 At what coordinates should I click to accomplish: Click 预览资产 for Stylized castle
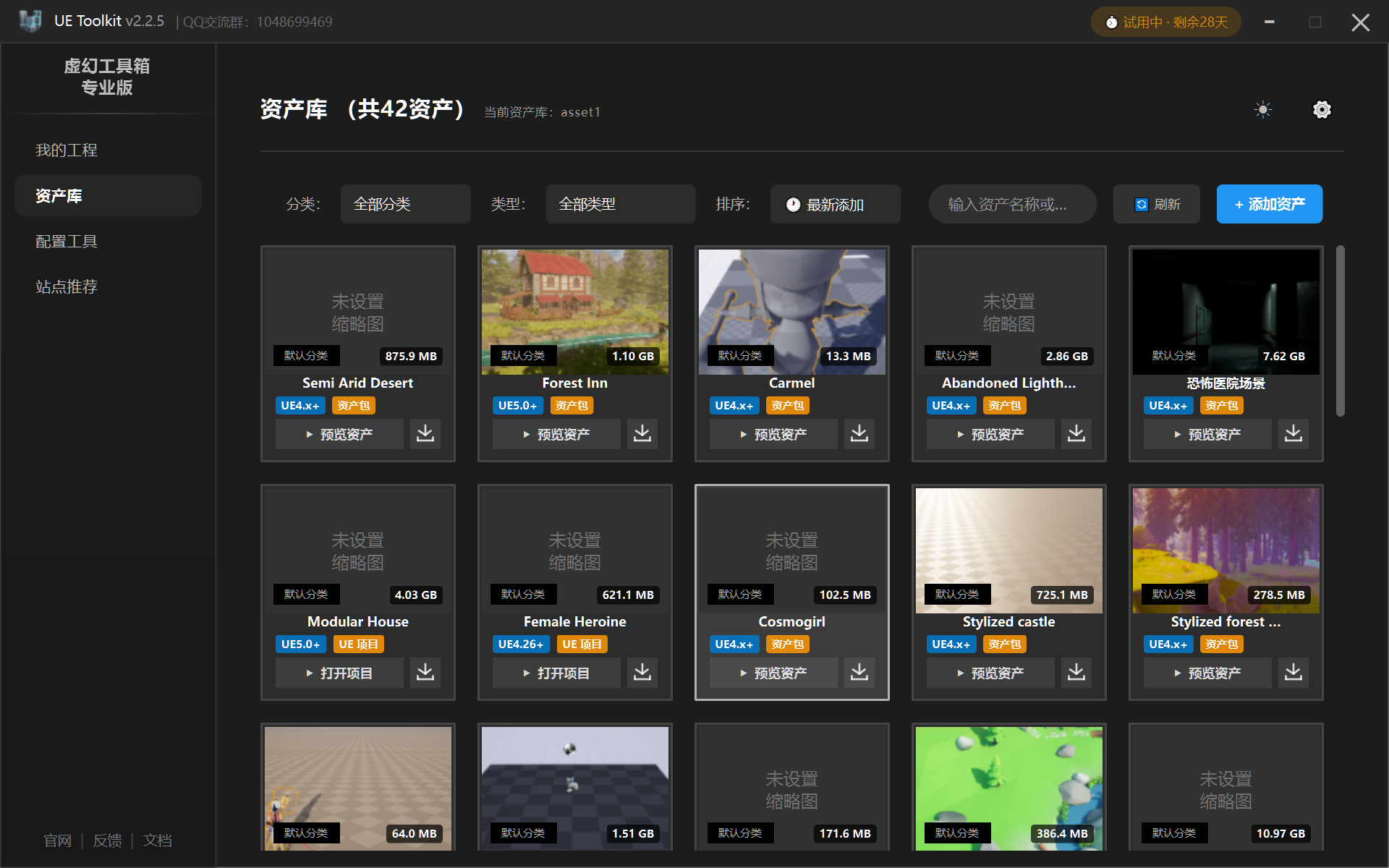[990, 673]
